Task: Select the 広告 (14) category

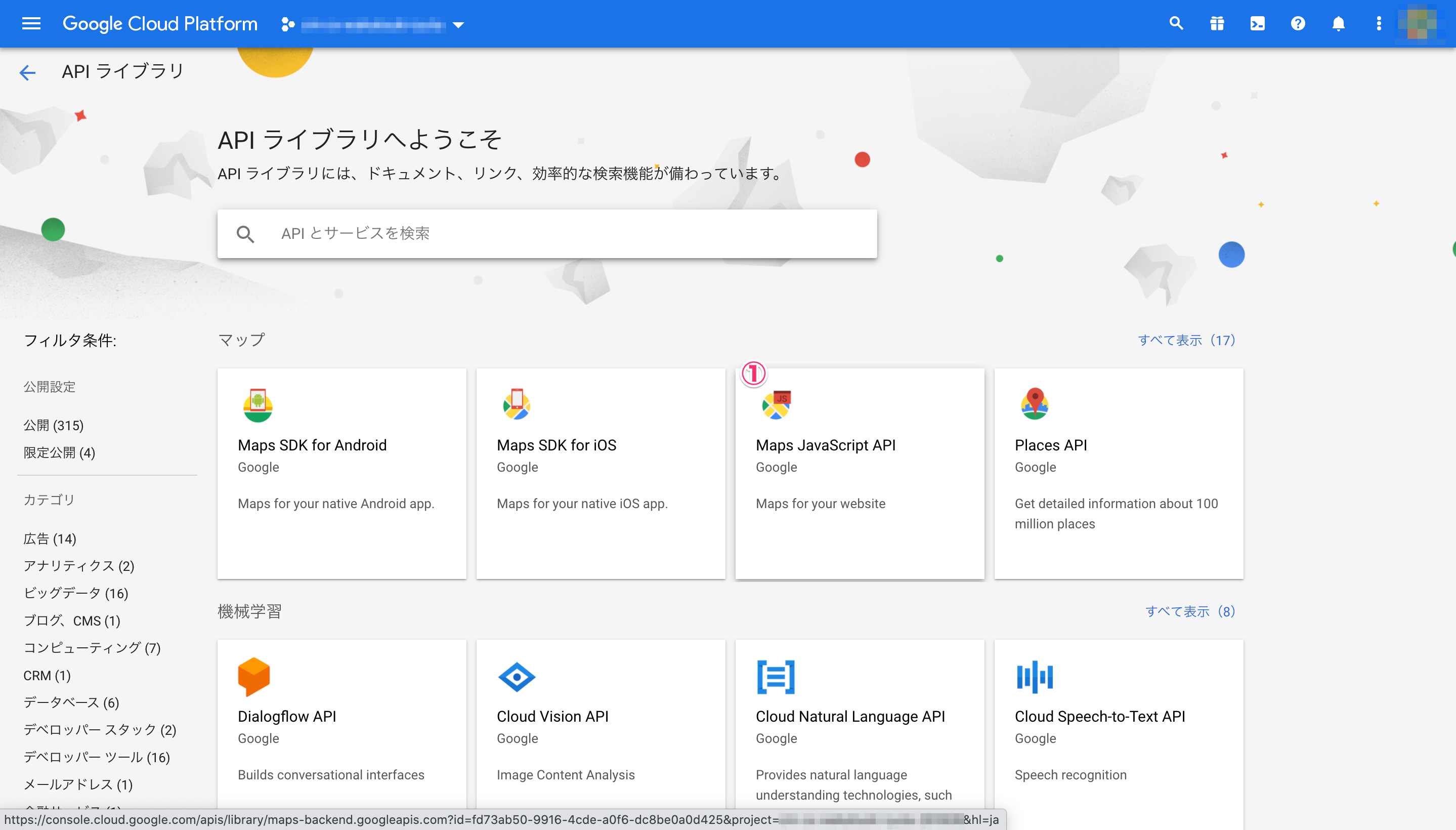Action: 50,538
